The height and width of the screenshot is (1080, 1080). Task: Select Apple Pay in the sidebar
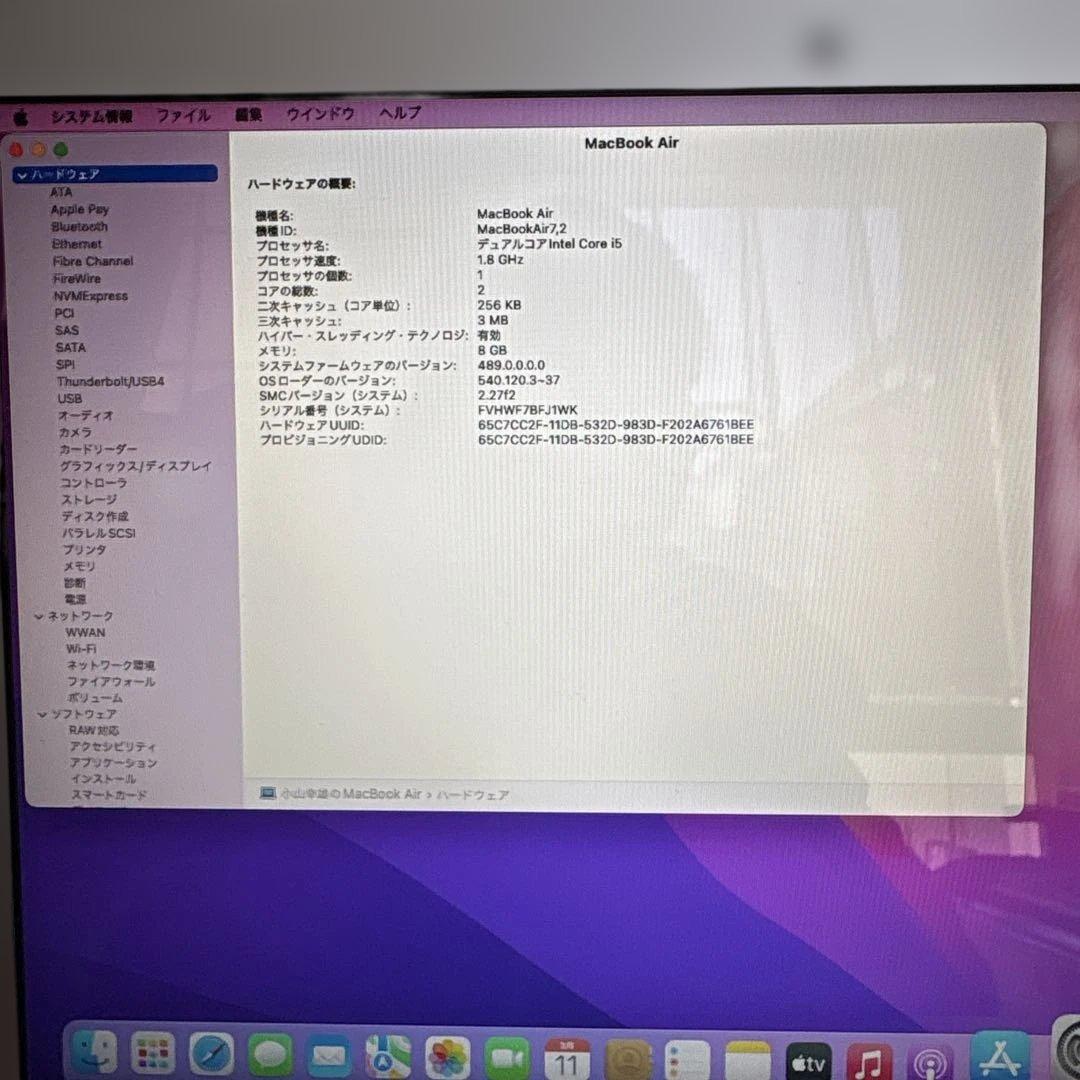(80, 209)
